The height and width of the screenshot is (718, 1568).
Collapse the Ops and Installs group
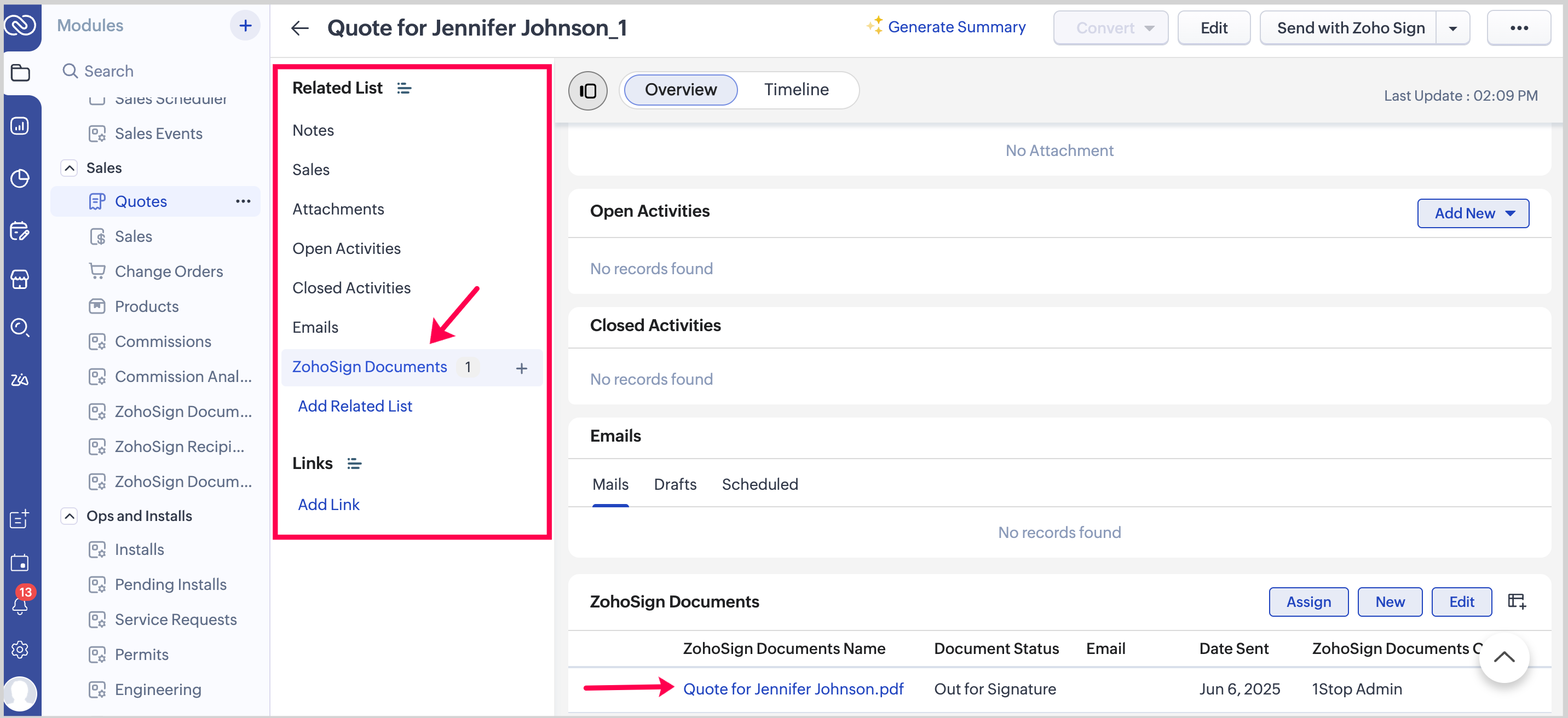click(70, 516)
